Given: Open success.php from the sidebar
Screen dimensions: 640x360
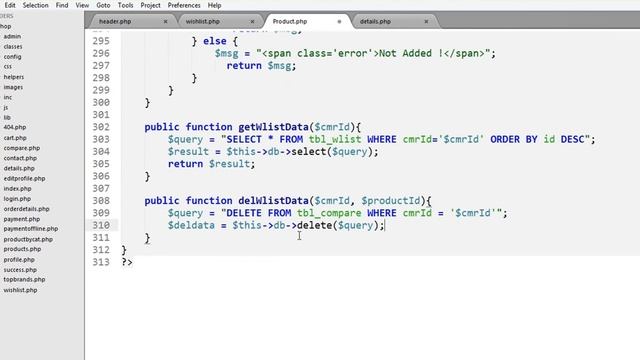Looking at the screenshot, I should [20, 270].
